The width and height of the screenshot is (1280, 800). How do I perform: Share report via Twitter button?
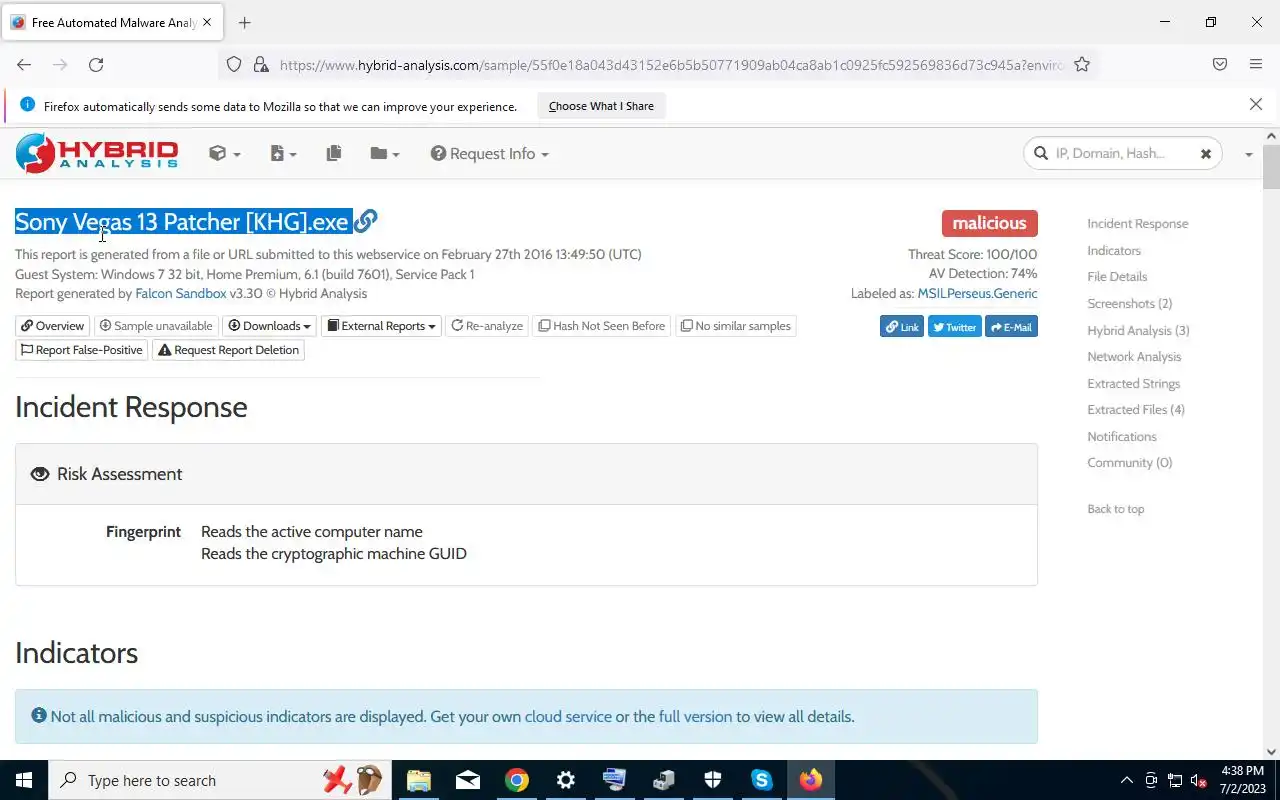click(955, 327)
